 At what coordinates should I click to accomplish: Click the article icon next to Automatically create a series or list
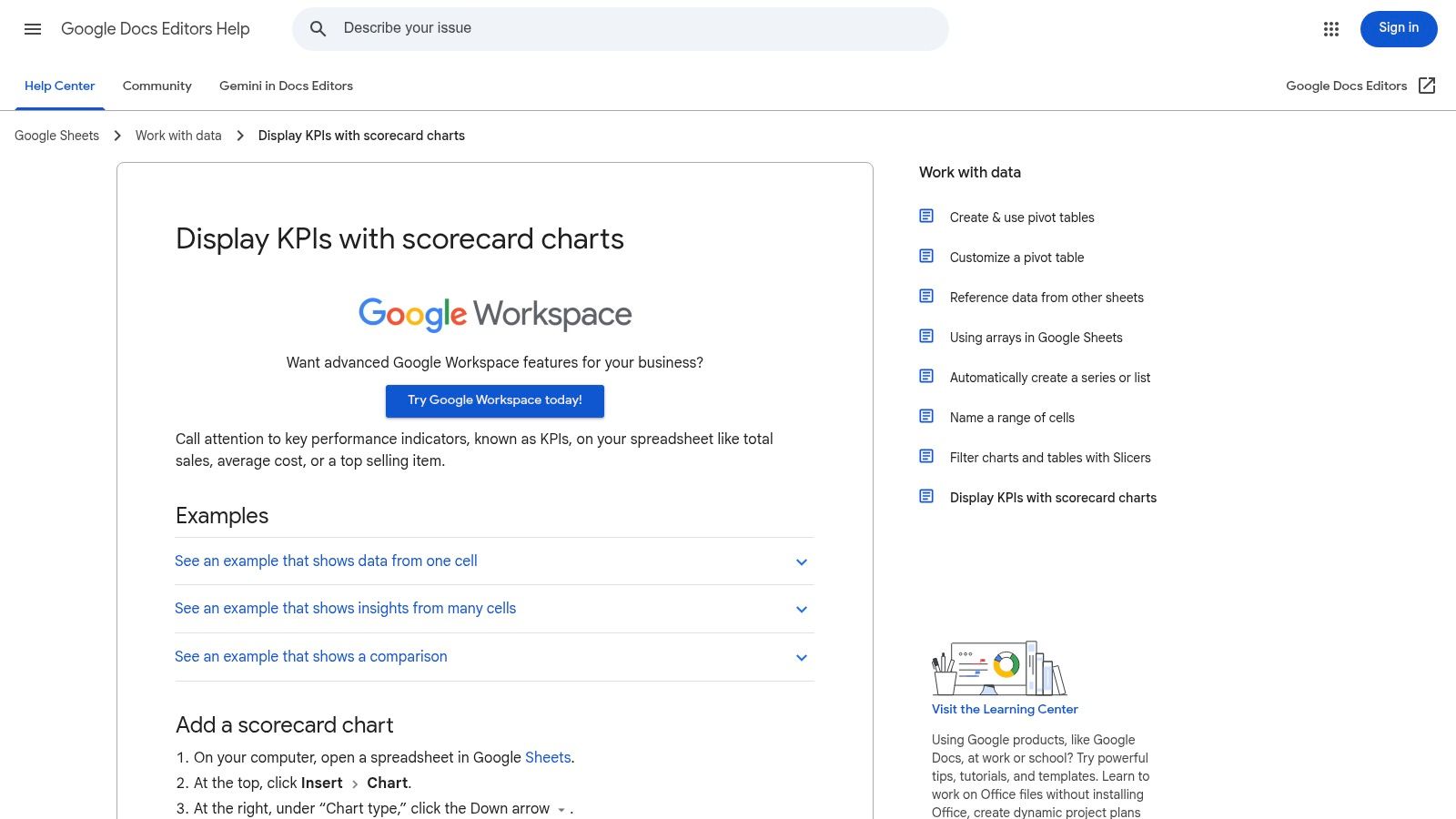pos(926,377)
